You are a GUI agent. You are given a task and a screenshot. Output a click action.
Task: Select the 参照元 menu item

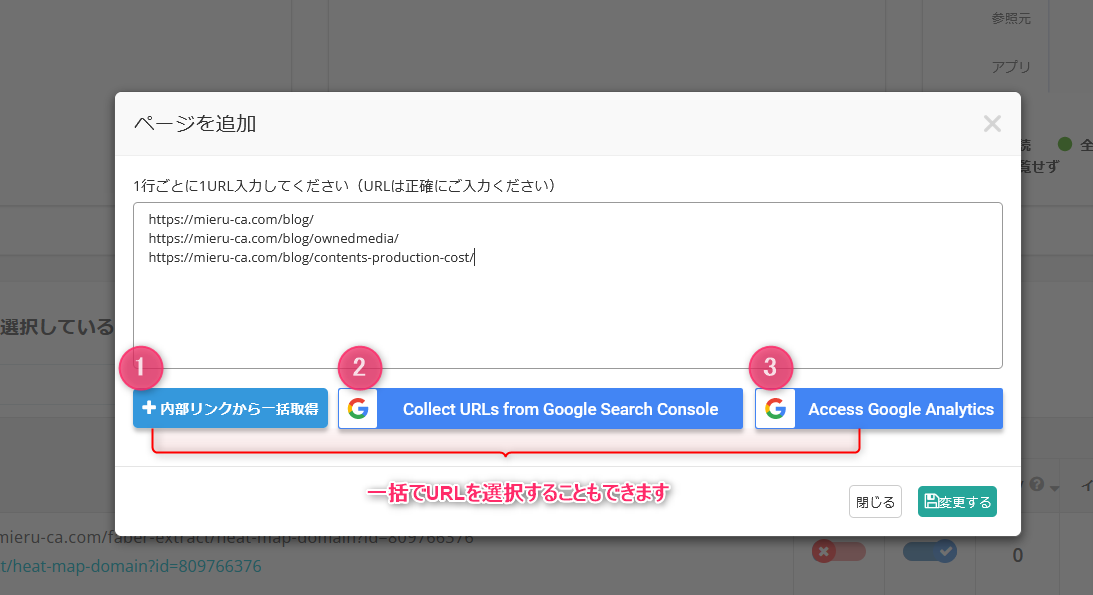[x=1011, y=18]
